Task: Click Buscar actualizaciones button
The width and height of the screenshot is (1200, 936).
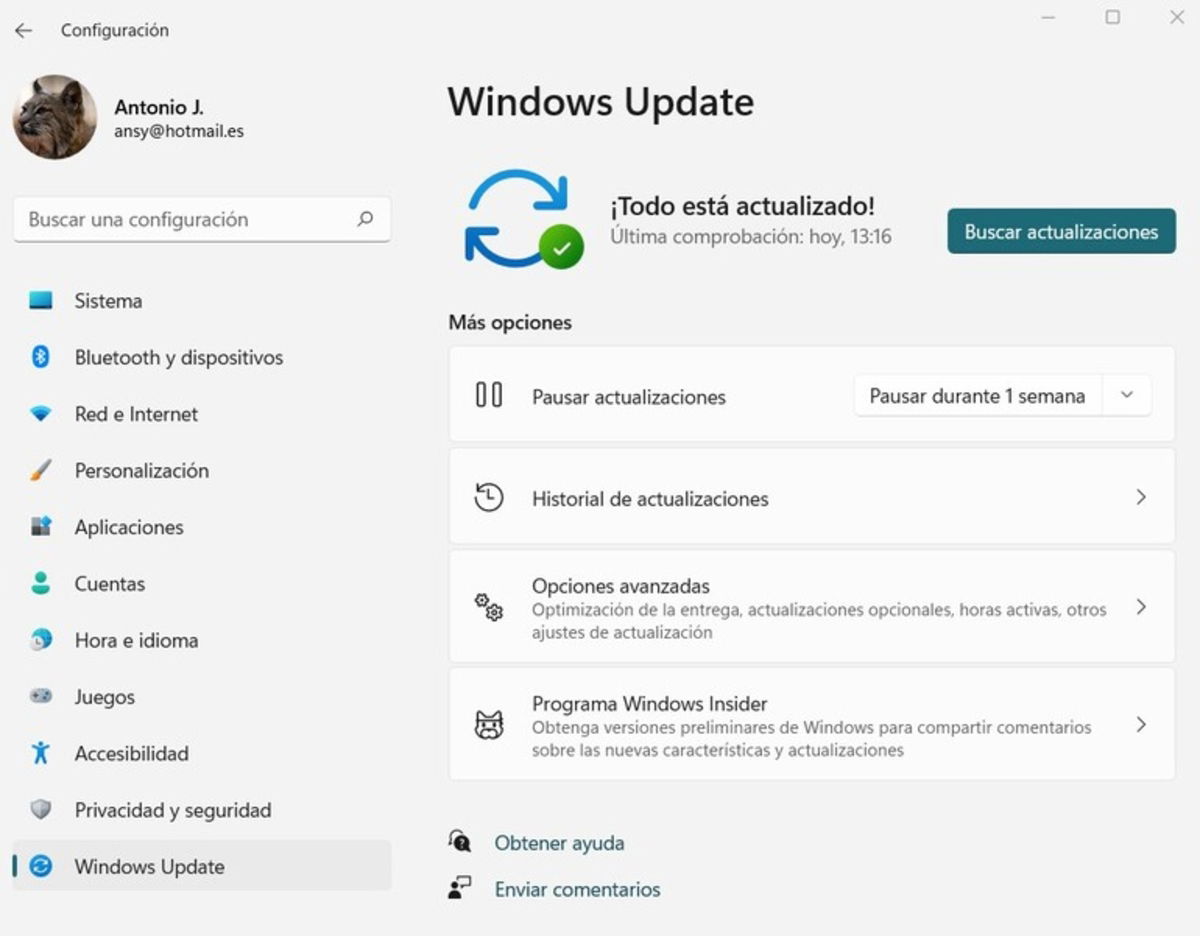Action: [x=1061, y=231]
